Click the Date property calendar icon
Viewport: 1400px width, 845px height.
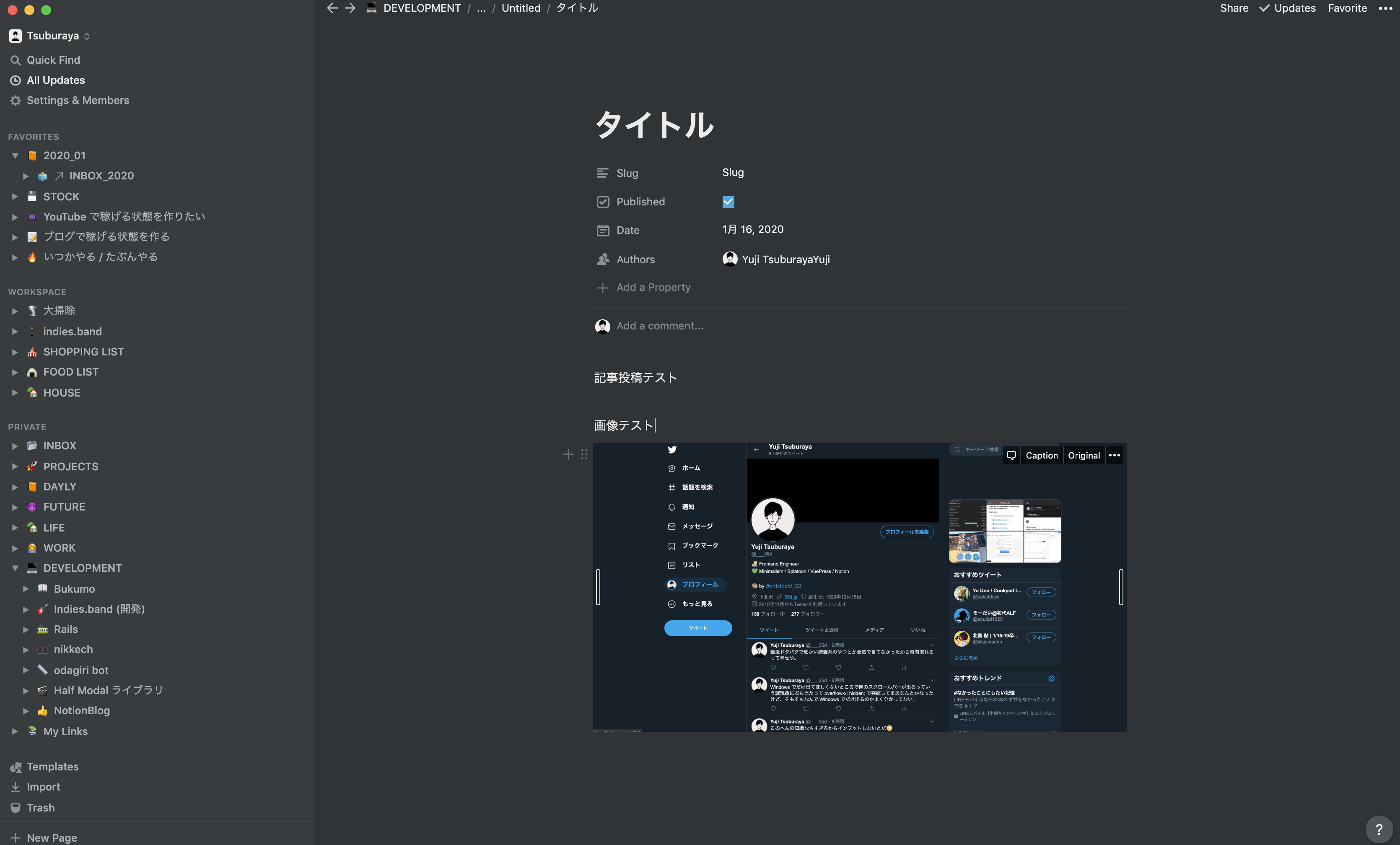(x=602, y=230)
